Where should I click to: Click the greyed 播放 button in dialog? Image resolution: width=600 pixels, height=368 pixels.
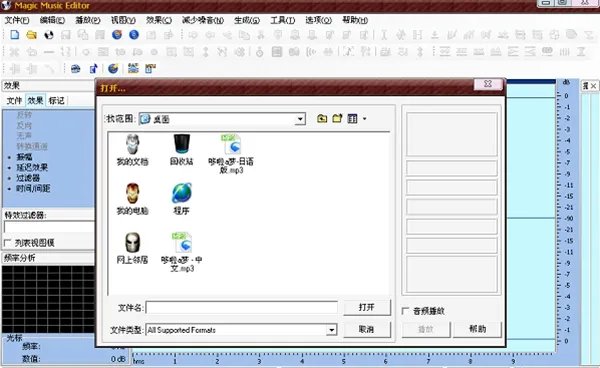click(426, 329)
